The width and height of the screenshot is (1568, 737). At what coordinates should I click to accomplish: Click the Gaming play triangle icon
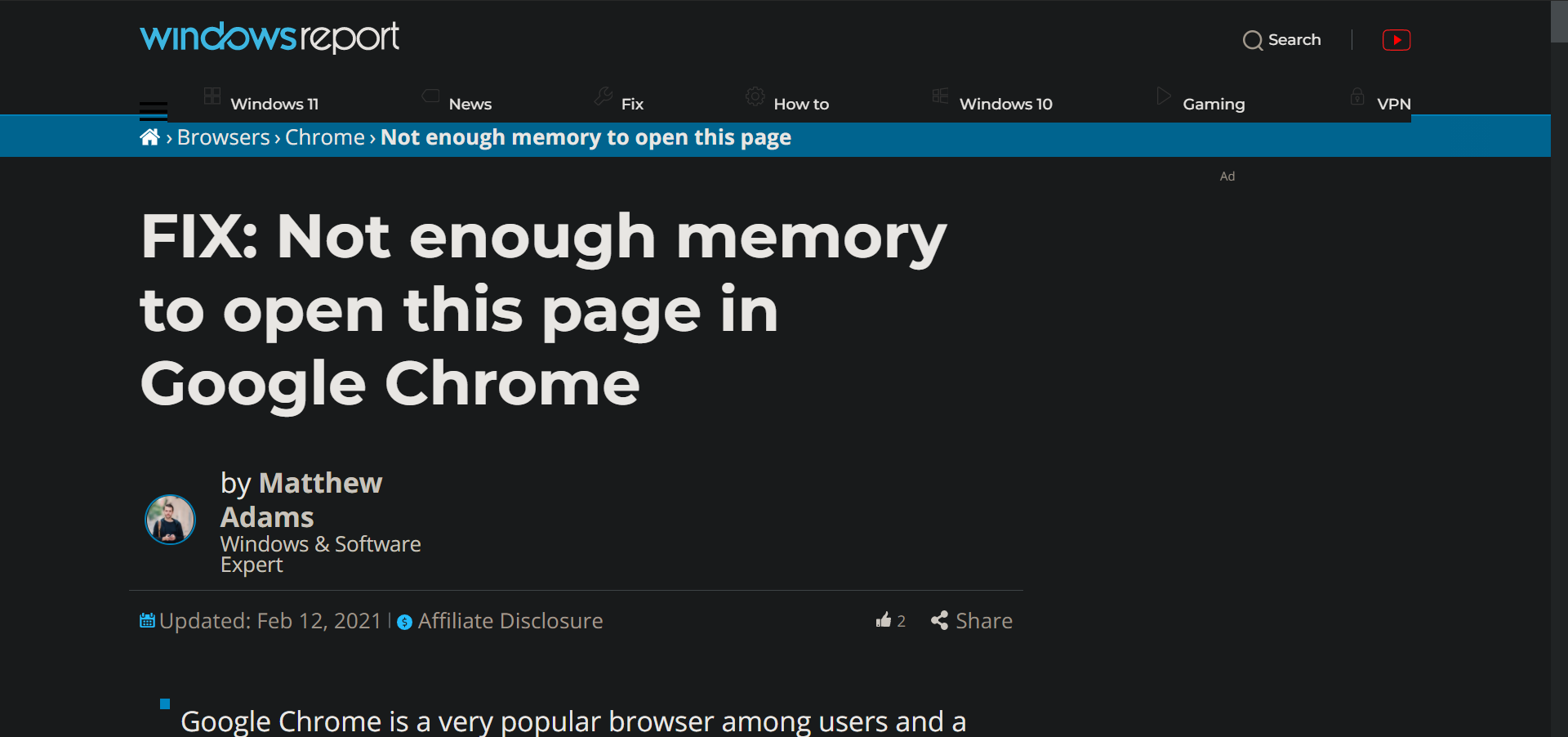(1164, 96)
